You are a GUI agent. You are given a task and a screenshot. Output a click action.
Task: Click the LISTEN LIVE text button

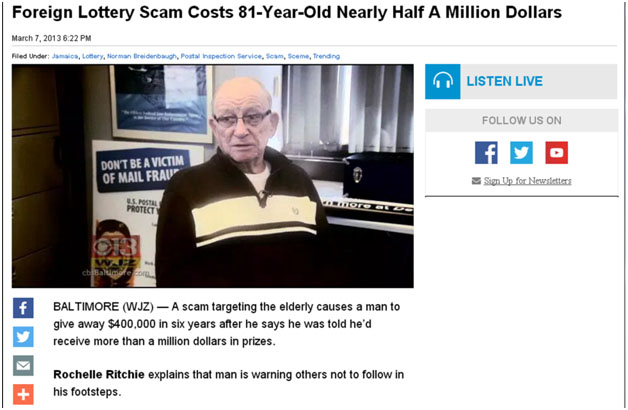point(505,81)
